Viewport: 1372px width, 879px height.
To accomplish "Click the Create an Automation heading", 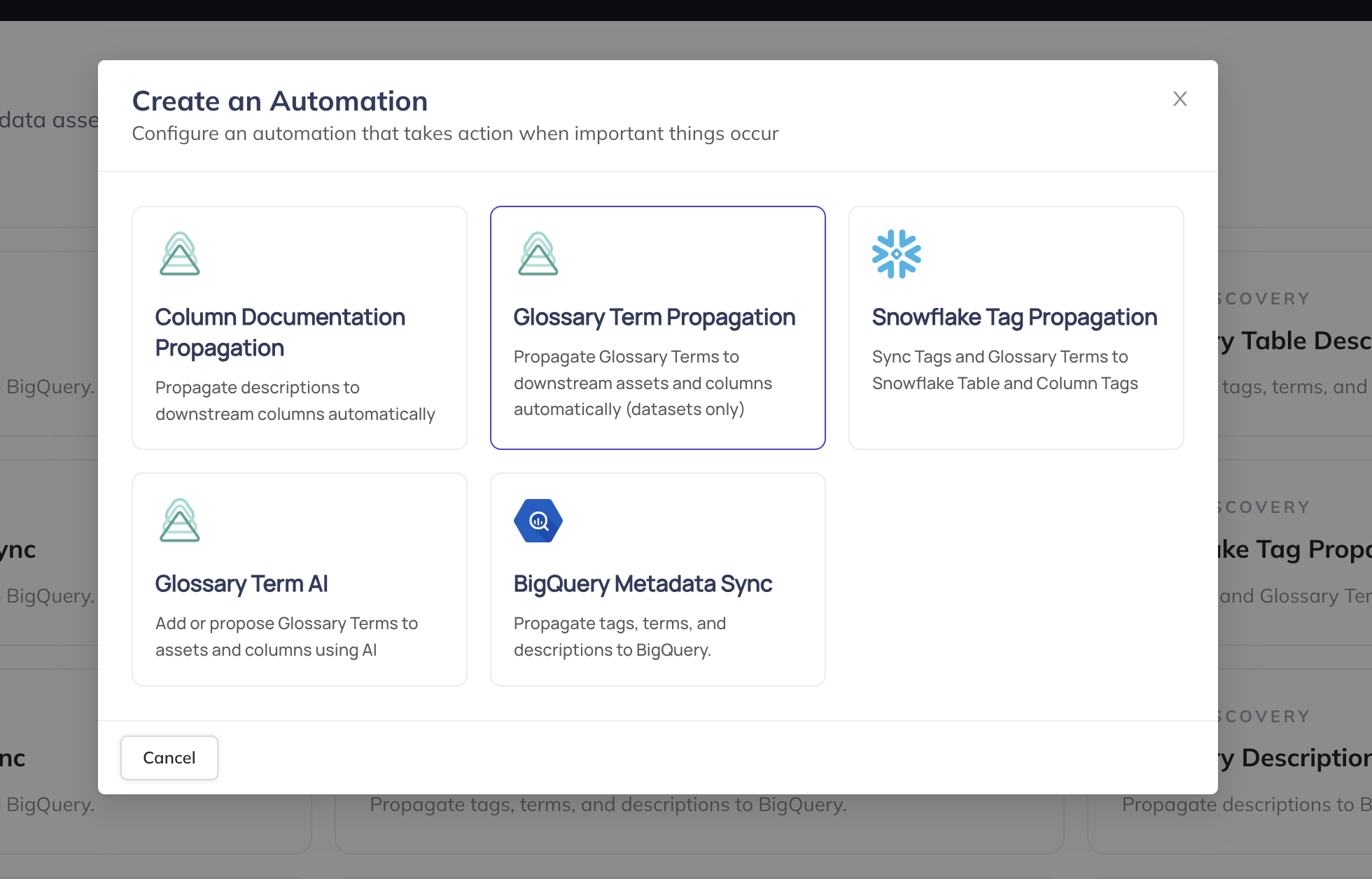I will pyautogui.click(x=279, y=101).
